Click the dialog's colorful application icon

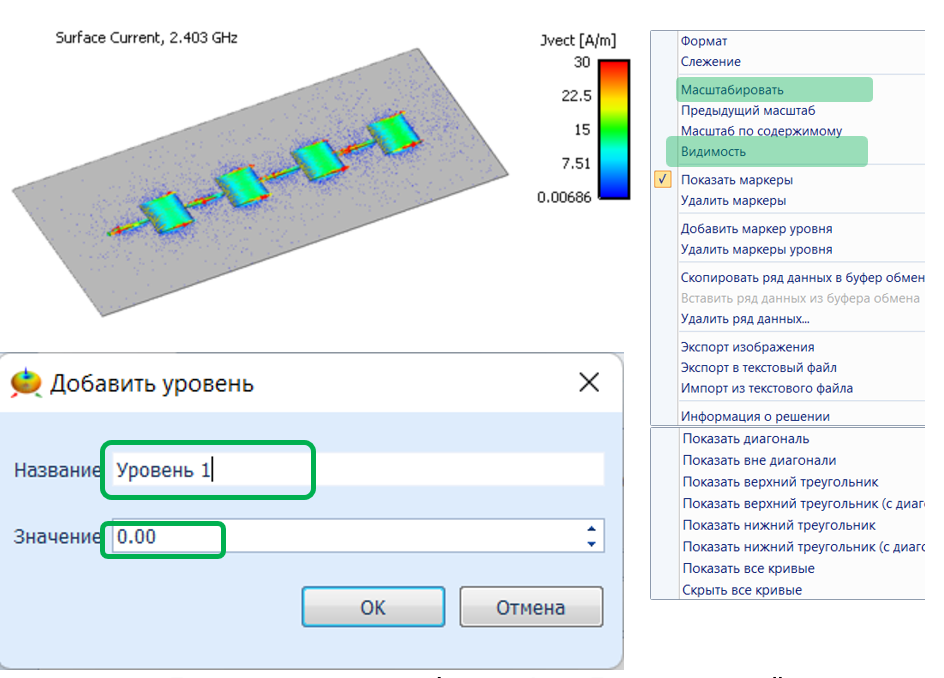click(x=27, y=382)
